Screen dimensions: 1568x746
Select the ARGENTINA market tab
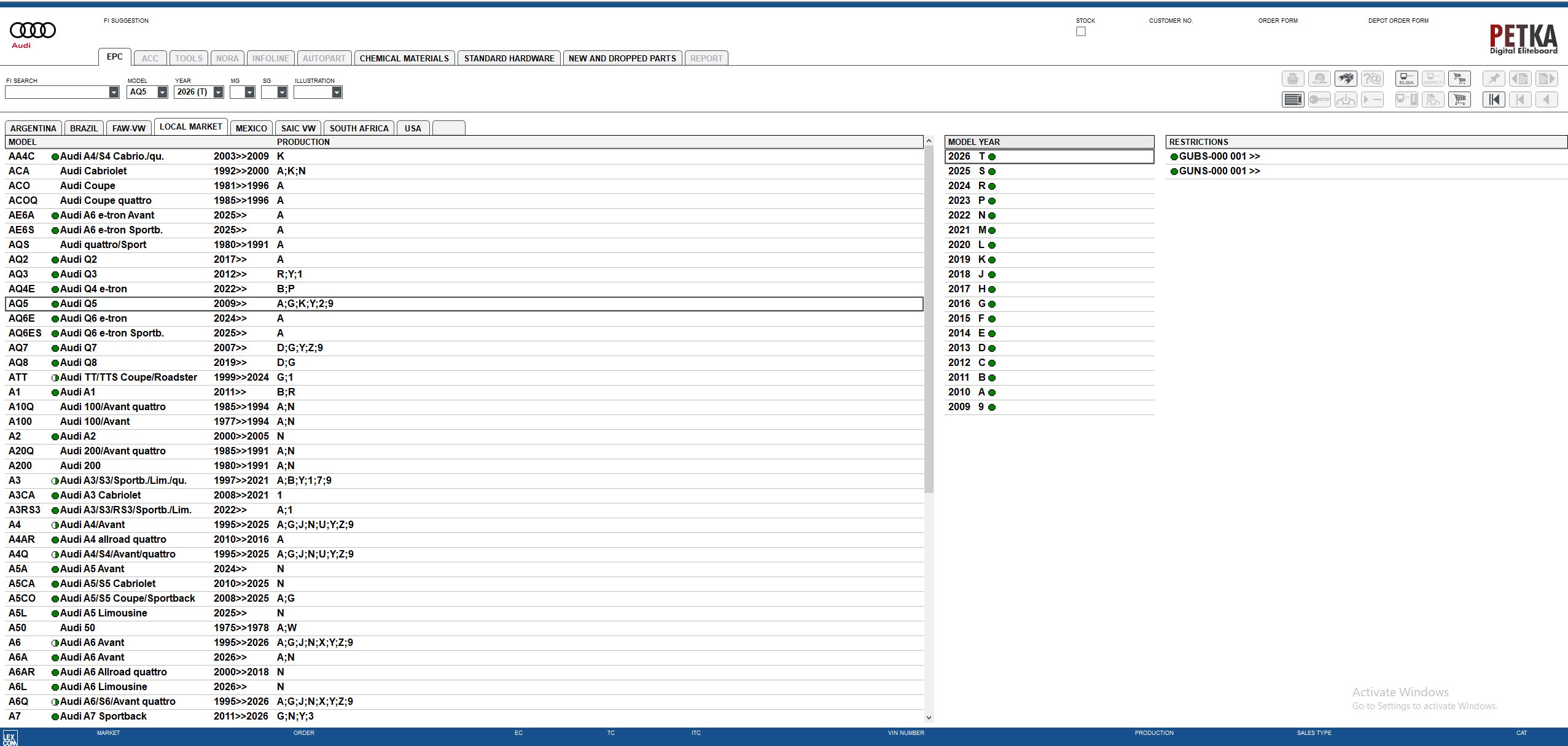(33, 128)
